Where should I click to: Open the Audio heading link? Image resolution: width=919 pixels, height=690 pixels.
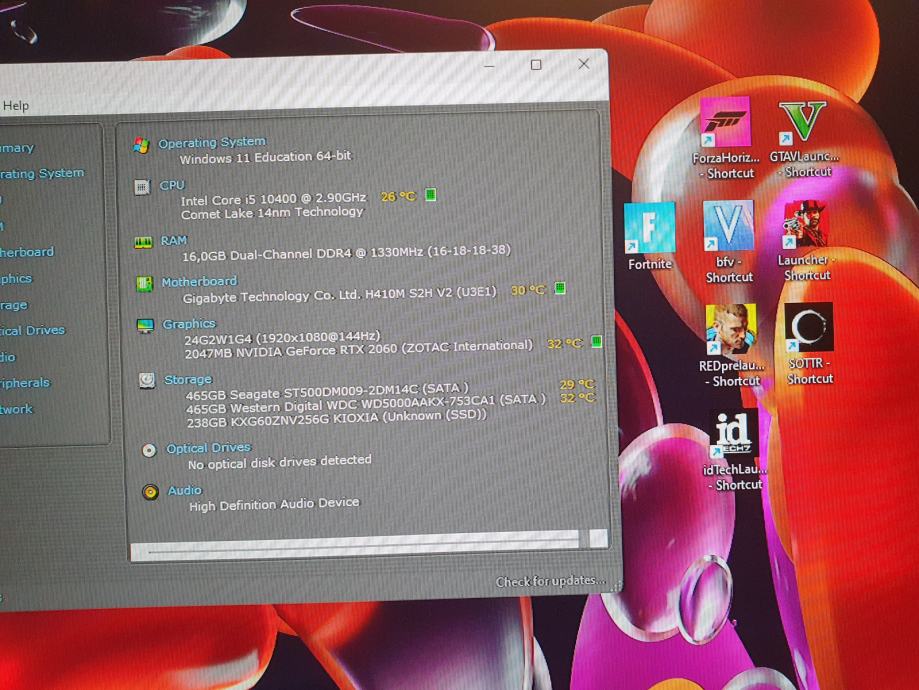[x=185, y=490]
